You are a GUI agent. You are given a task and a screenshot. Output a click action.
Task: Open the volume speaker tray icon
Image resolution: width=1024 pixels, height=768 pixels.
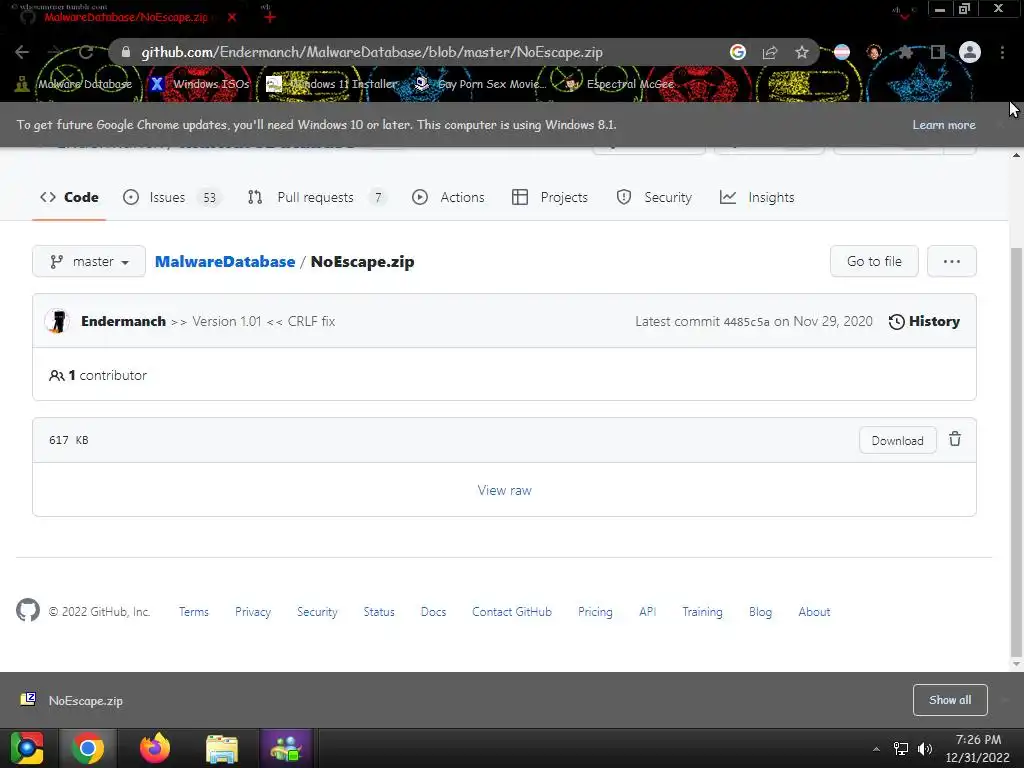tap(925, 749)
